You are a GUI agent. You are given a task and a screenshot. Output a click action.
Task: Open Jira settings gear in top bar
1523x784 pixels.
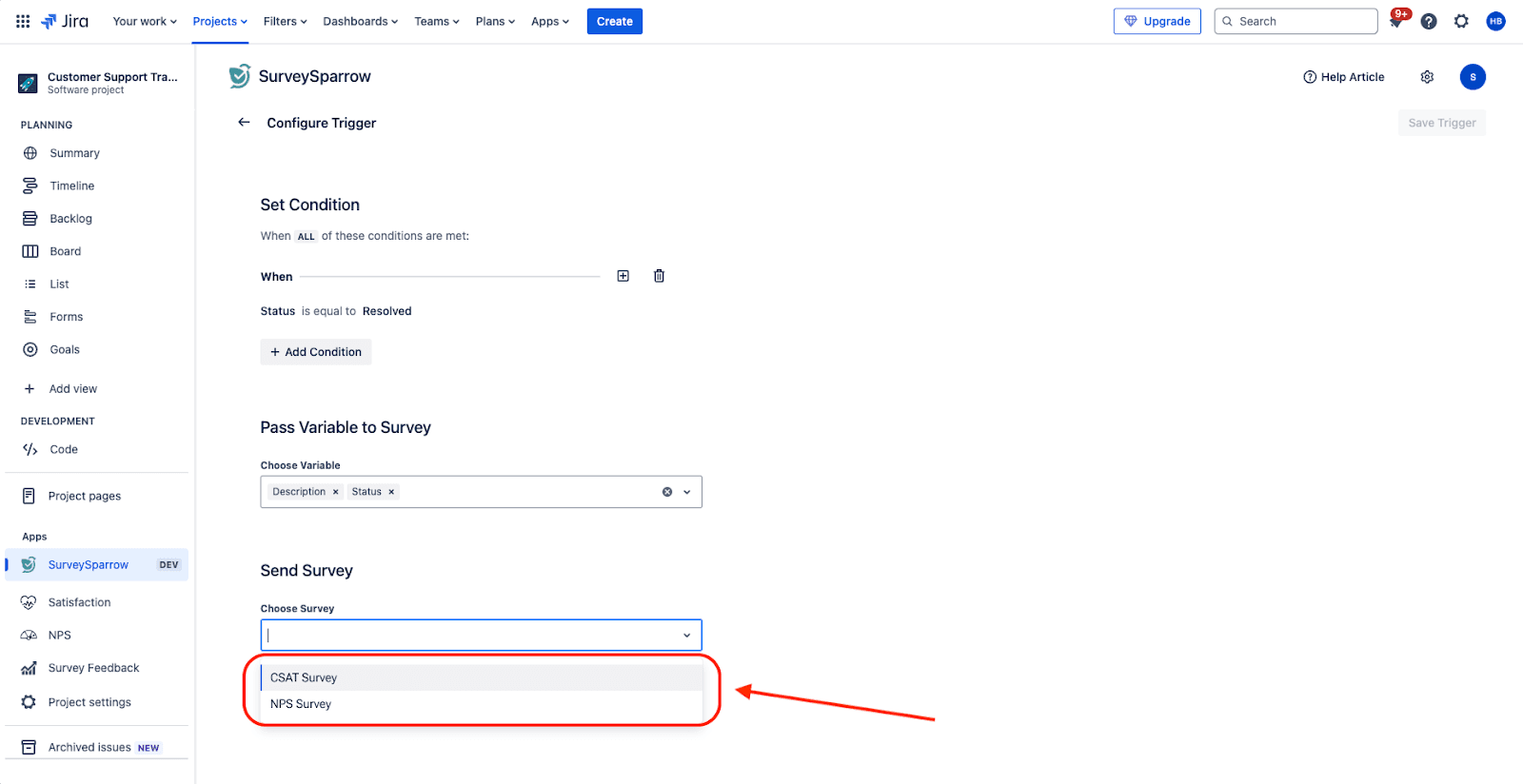click(1461, 21)
